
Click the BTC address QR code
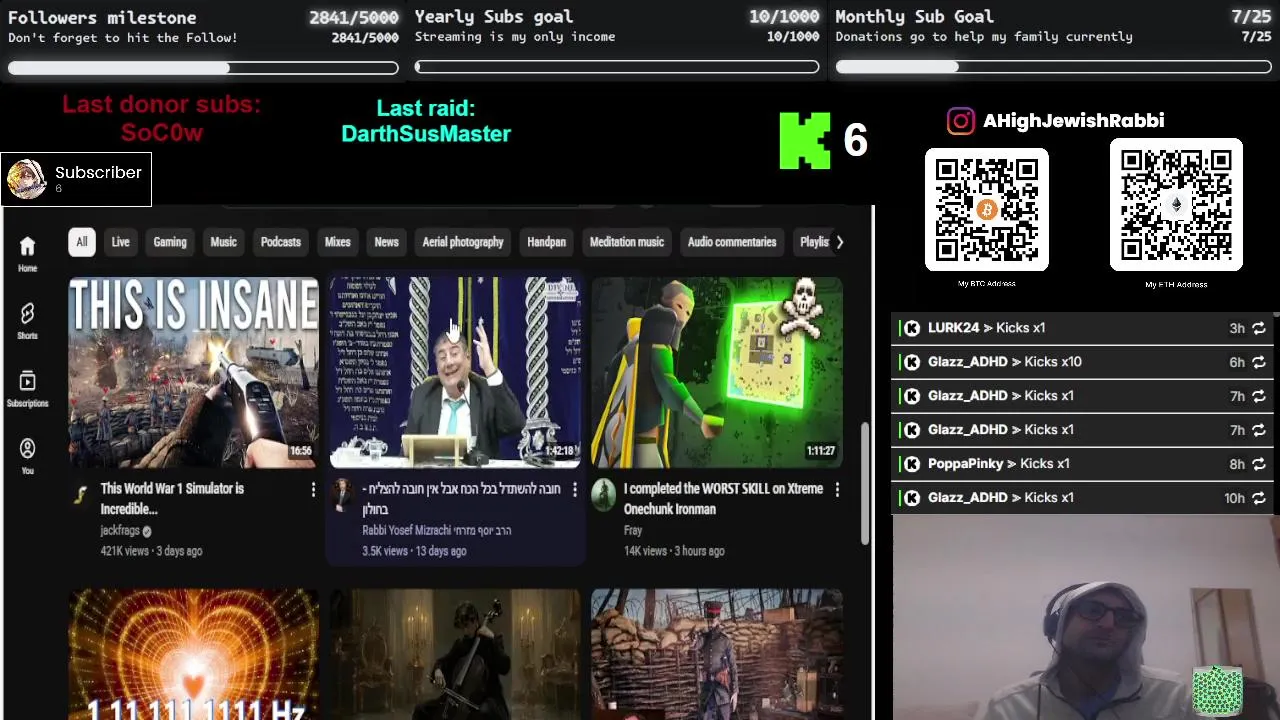987,210
